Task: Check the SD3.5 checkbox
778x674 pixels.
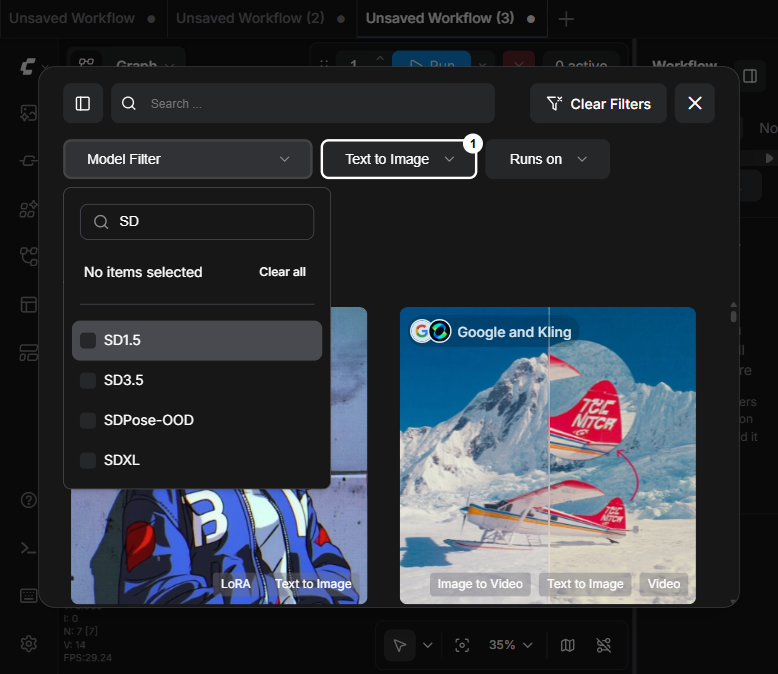Action: [88, 380]
